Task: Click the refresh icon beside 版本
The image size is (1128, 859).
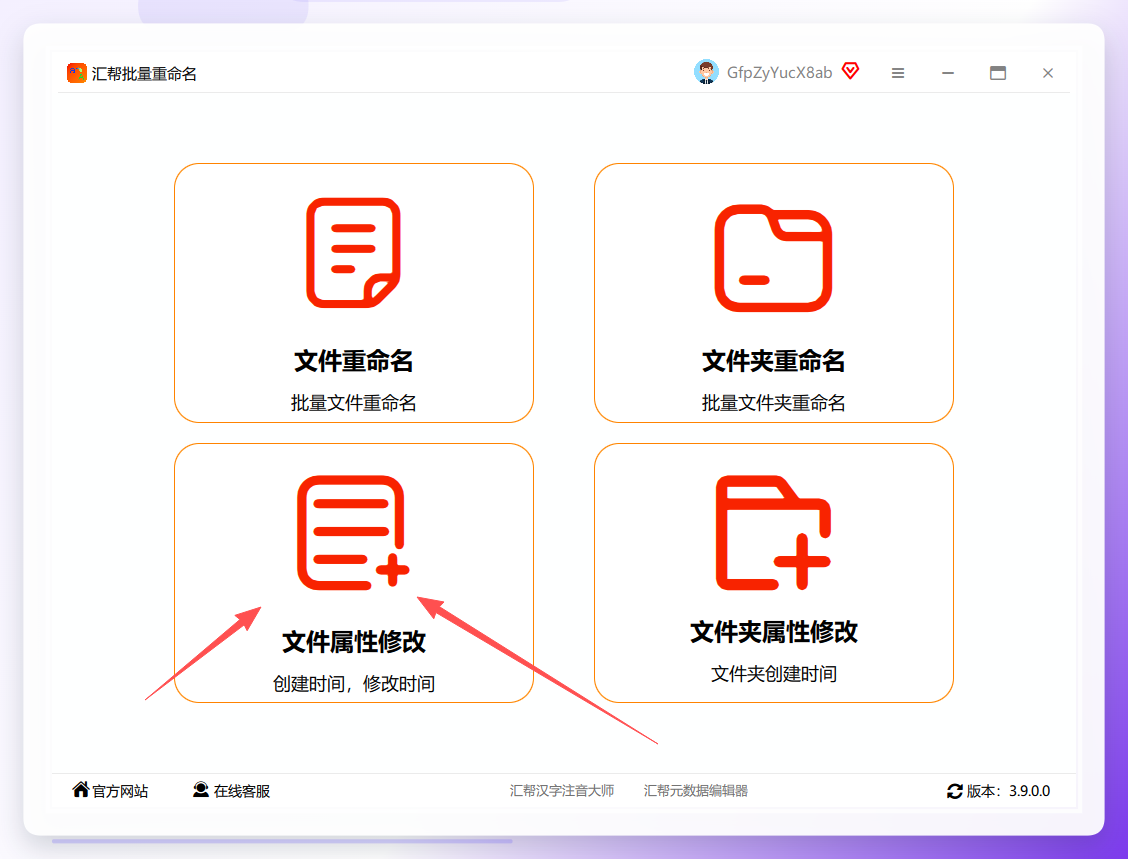Action: coord(955,791)
